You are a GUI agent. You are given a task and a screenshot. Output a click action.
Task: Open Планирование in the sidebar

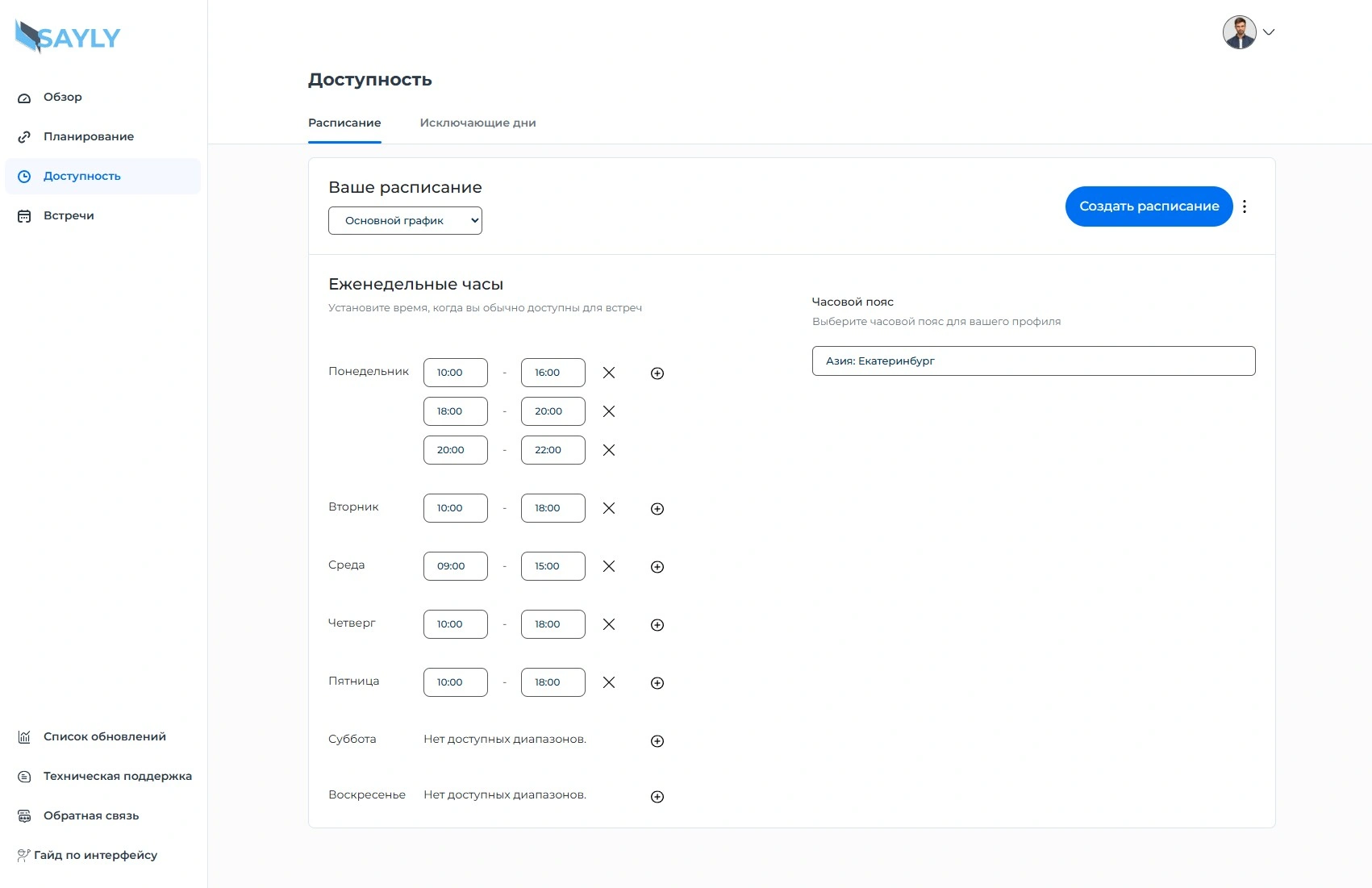[x=89, y=136]
